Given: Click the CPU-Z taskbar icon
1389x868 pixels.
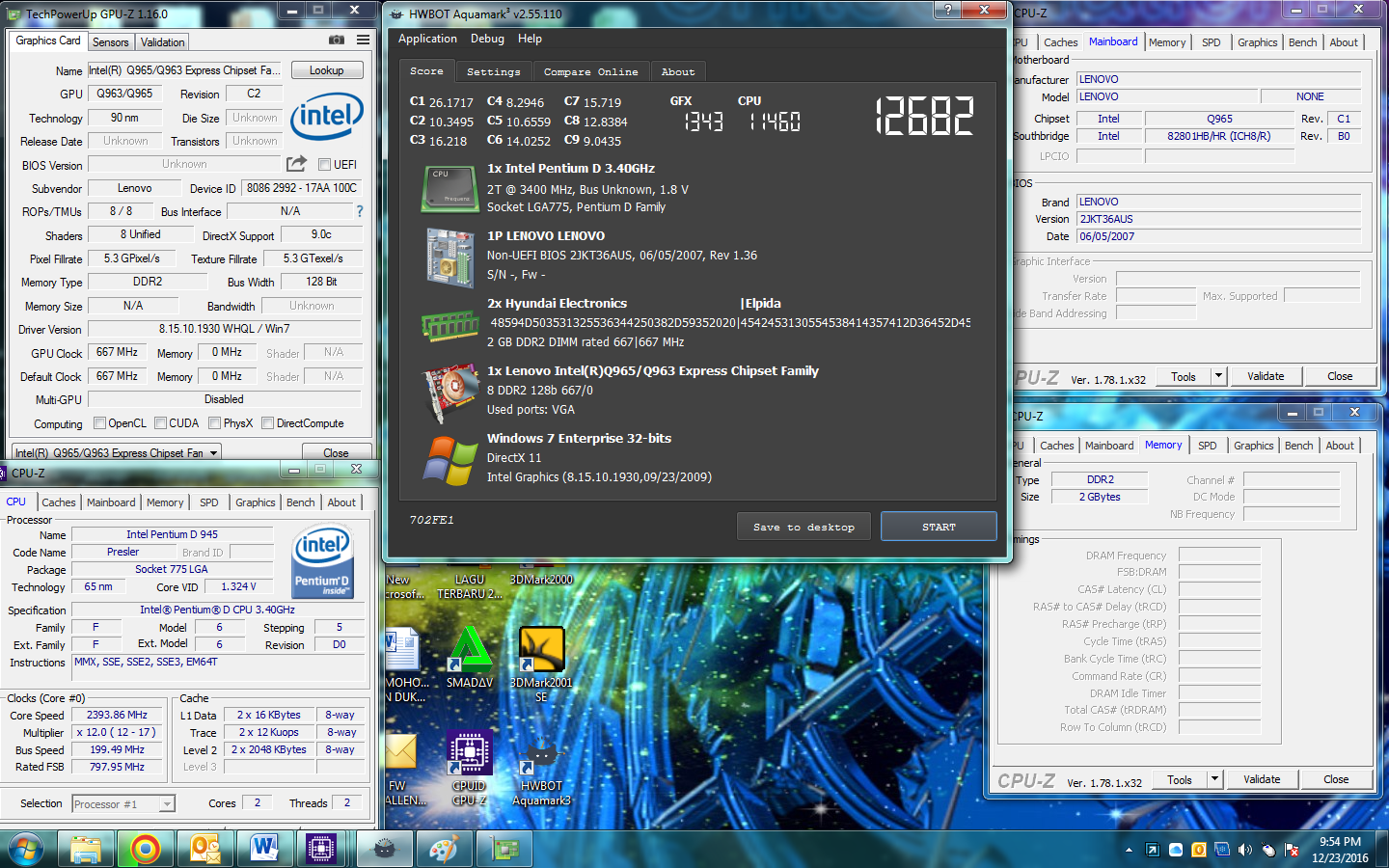Looking at the screenshot, I should [321, 849].
